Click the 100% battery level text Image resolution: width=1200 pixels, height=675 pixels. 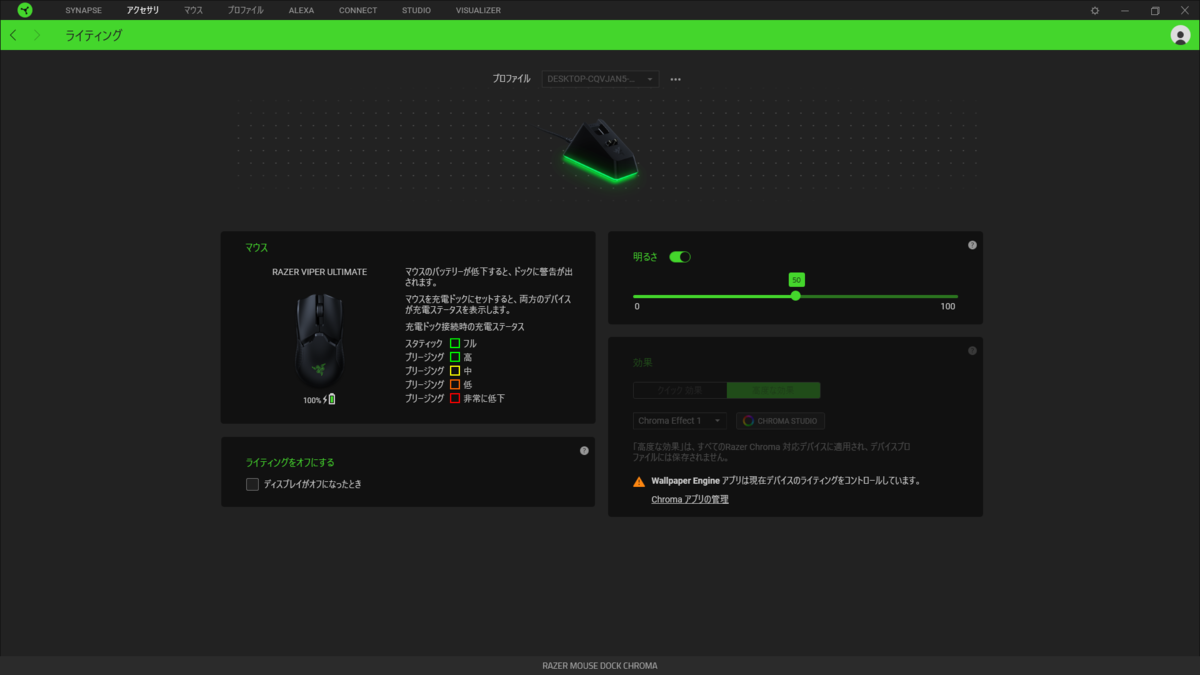(x=312, y=400)
